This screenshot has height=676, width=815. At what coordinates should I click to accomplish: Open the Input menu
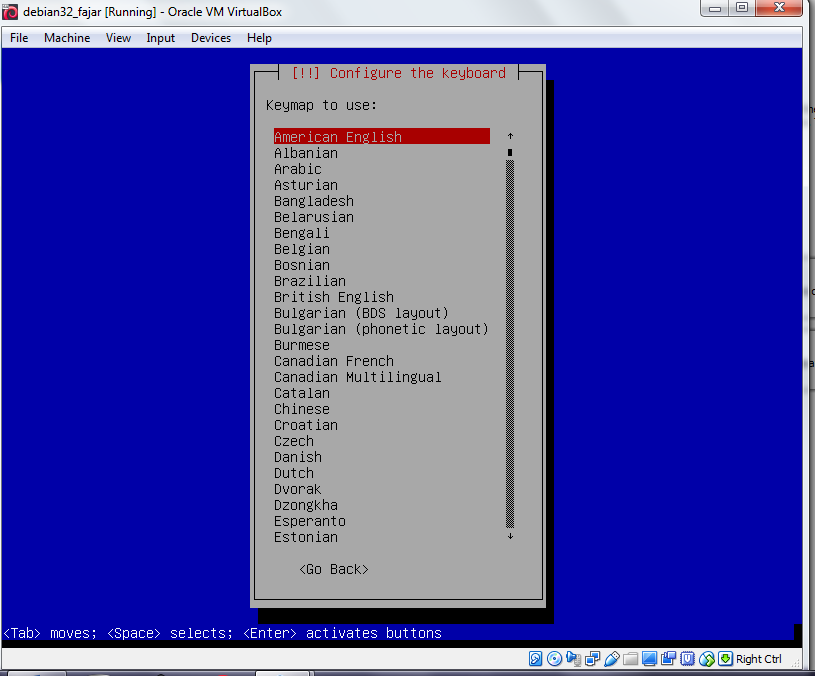click(161, 38)
